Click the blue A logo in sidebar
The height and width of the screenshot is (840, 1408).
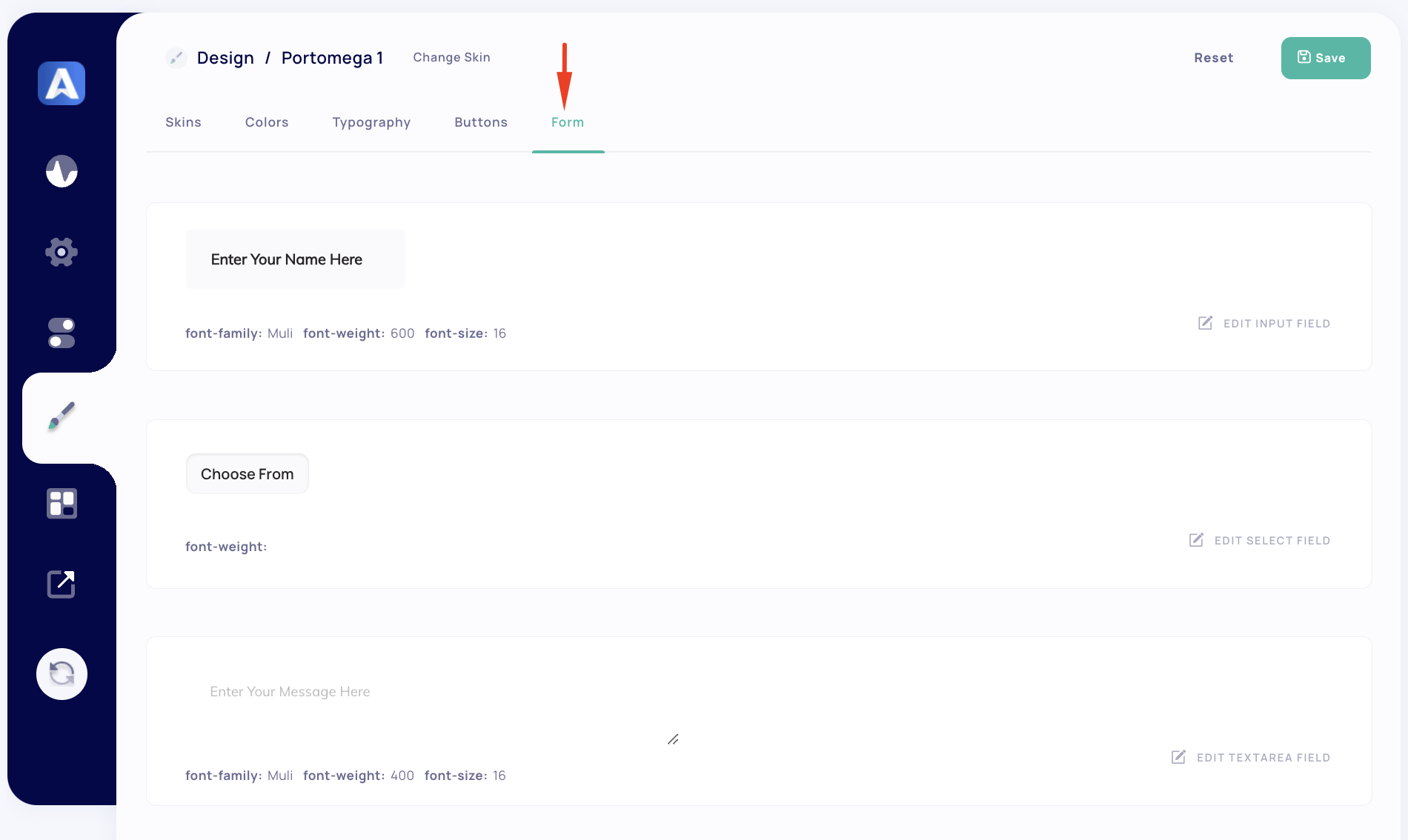(x=62, y=83)
